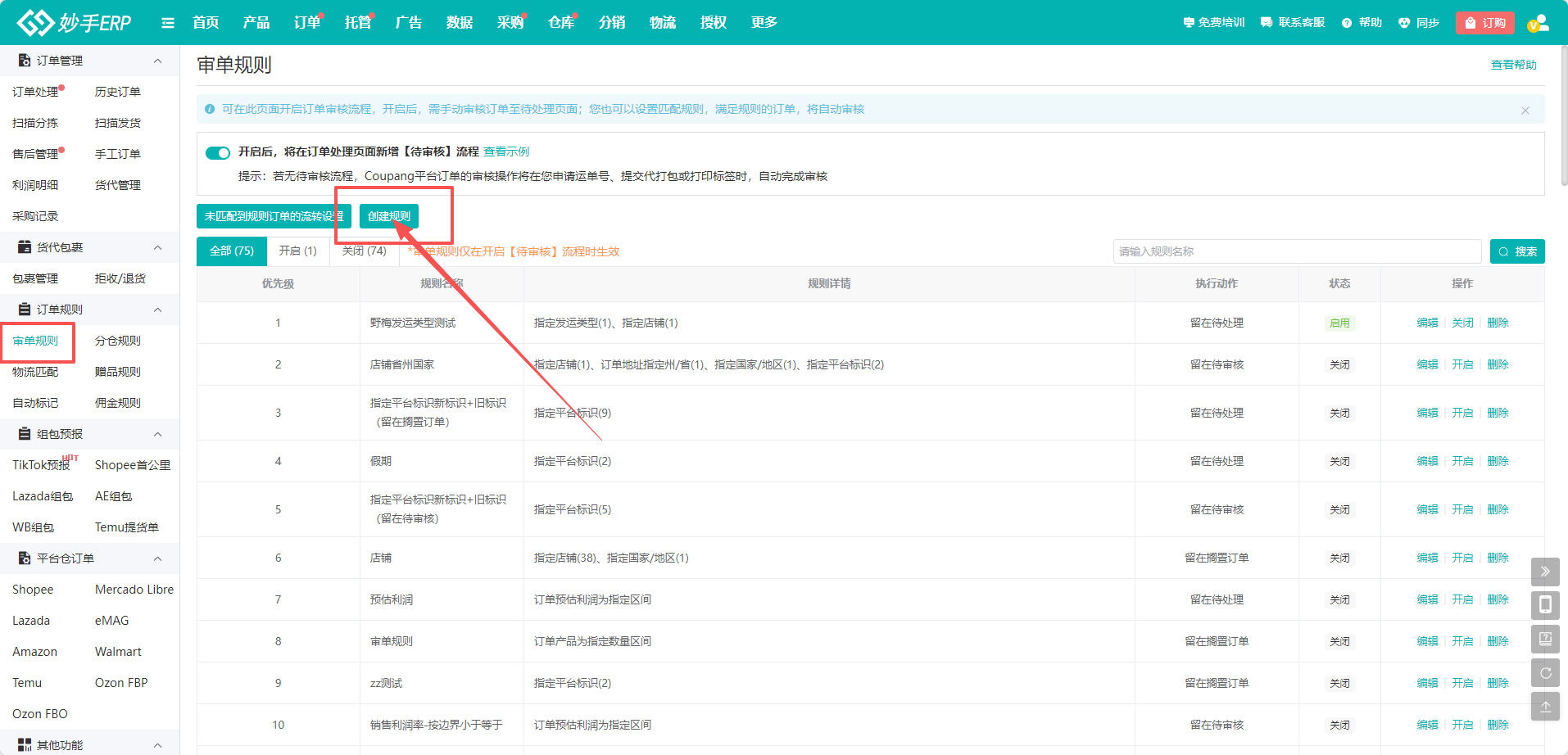This screenshot has width=1568, height=755.
Task: Click the floating back-to-top arrow icon
Action: point(1545,707)
